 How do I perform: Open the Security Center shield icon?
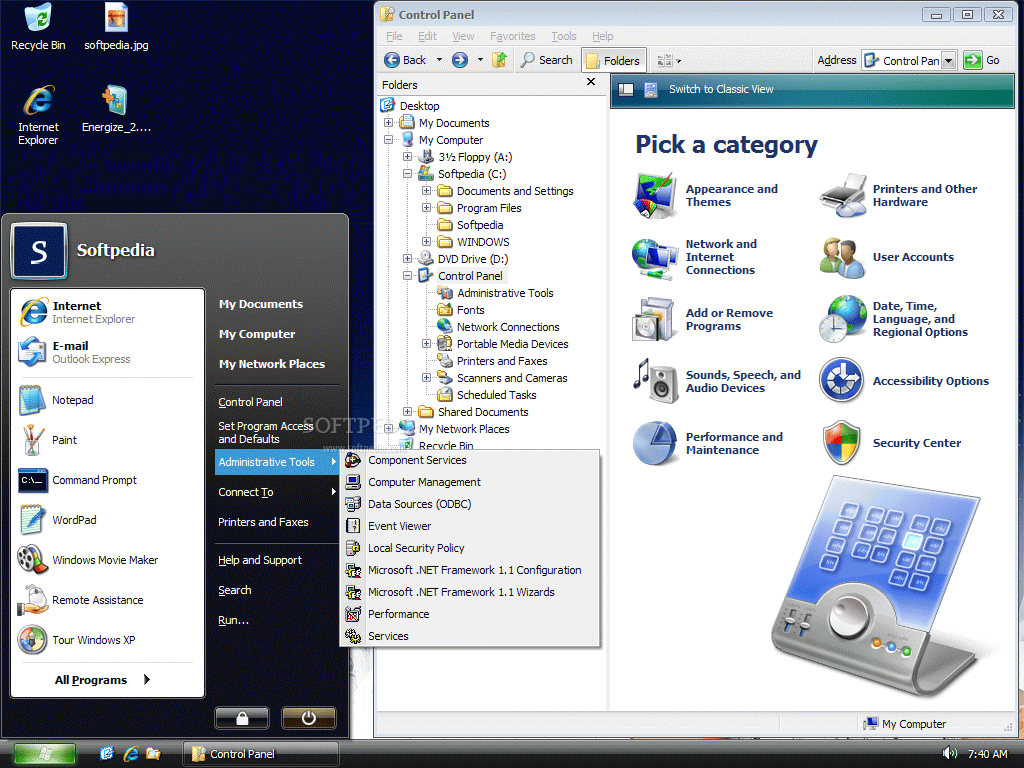[x=842, y=443]
